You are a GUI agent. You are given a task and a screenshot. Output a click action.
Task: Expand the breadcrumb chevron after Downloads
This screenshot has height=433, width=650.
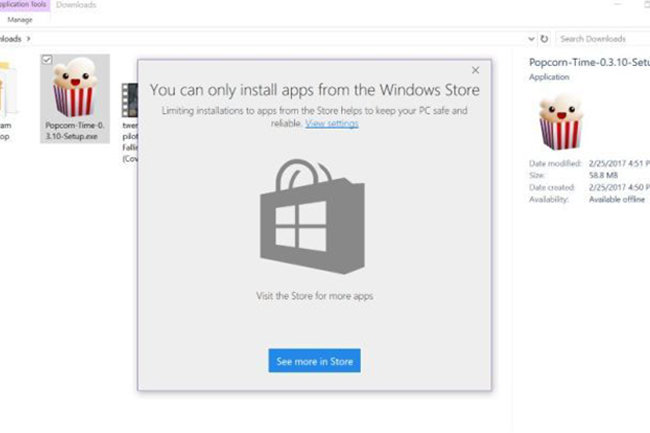click(29, 39)
